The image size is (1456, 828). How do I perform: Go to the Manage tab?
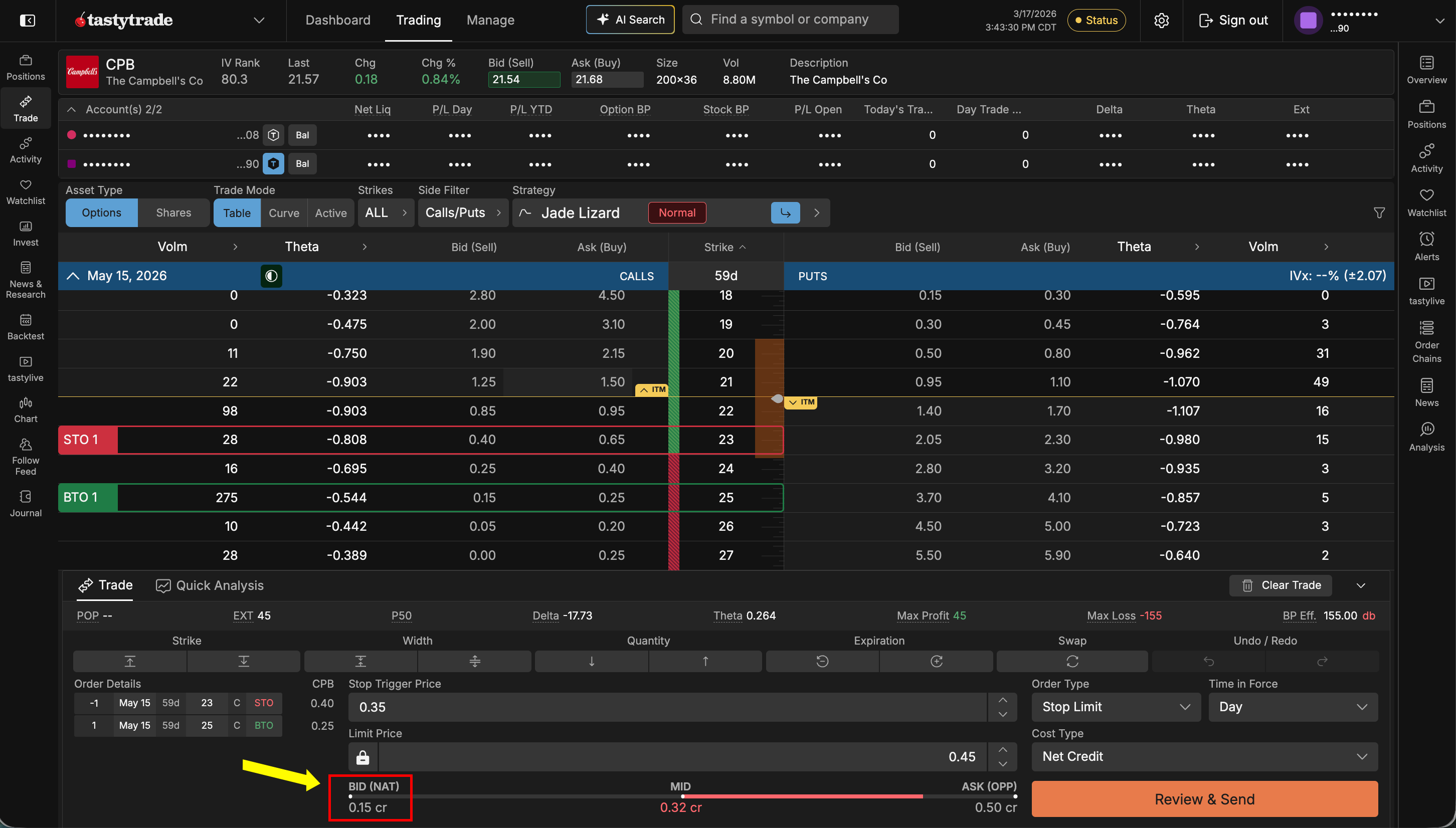[490, 21]
